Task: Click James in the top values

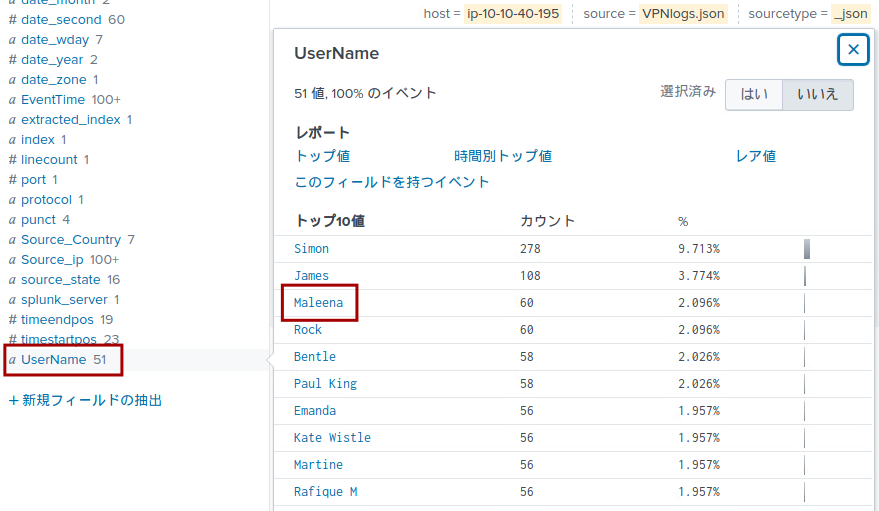Action: (x=312, y=276)
